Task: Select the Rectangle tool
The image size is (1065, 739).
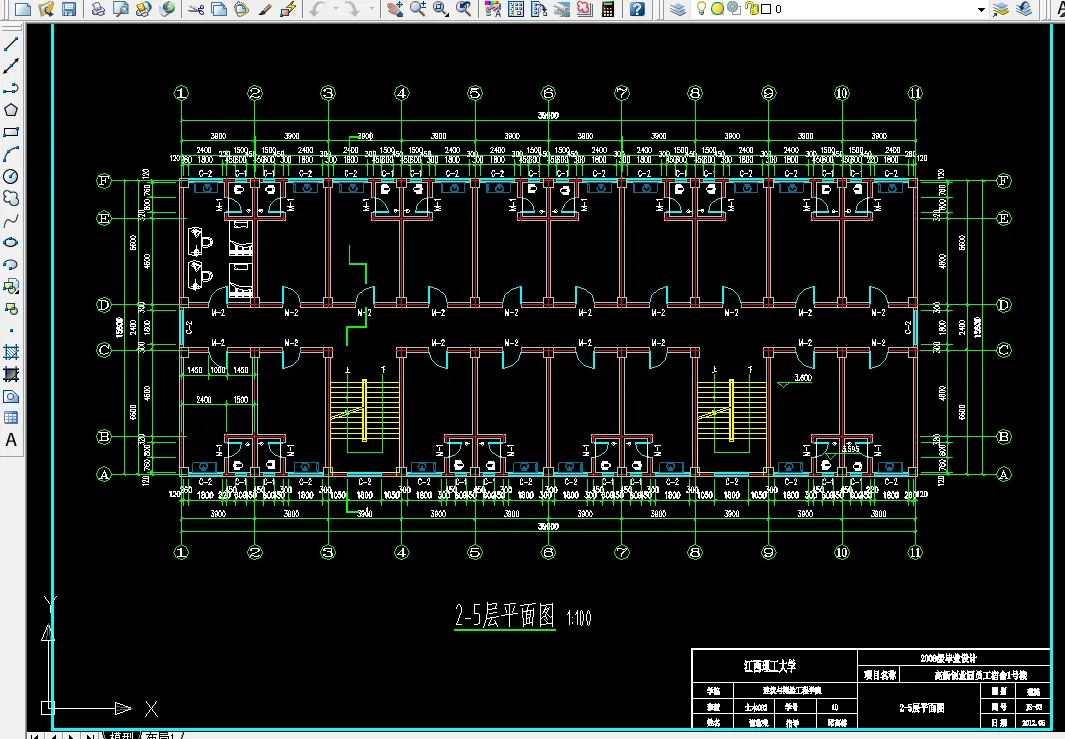Action: coord(11,132)
